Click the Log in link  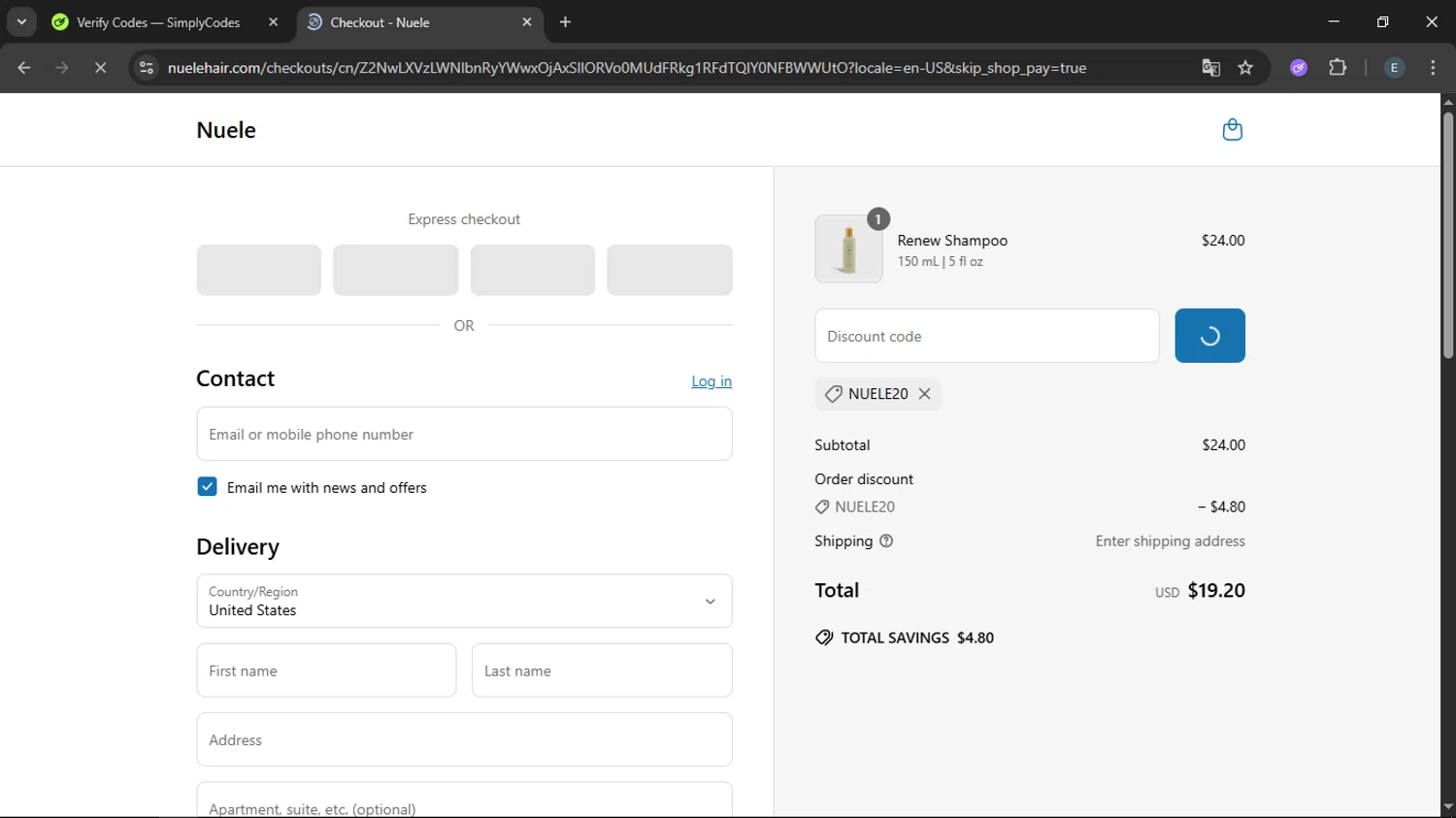[x=711, y=381]
